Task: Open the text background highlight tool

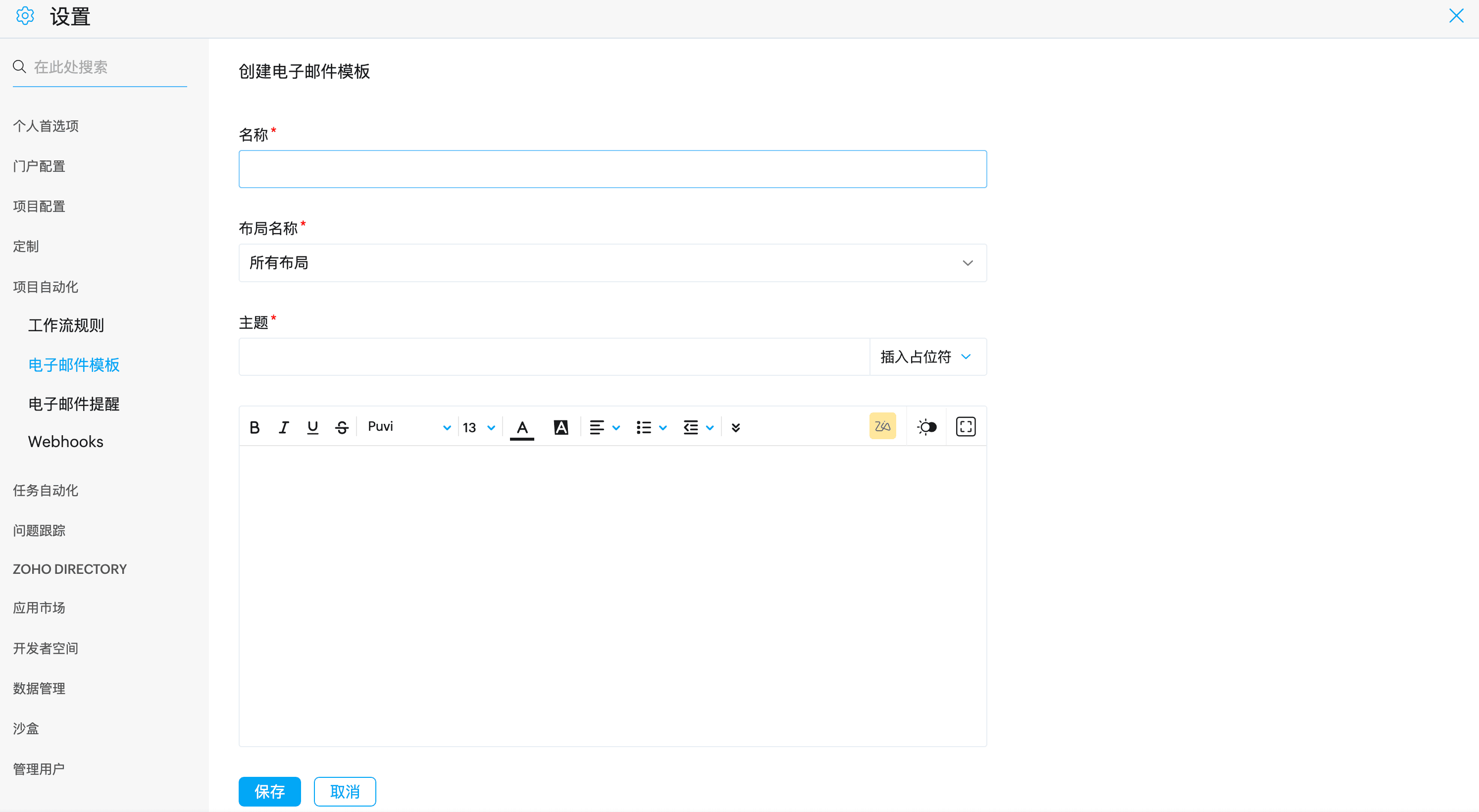Action: [561, 427]
